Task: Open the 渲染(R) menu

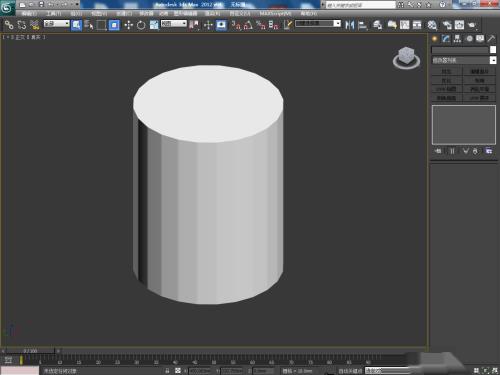Action: pyautogui.click(x=212, y=13)
